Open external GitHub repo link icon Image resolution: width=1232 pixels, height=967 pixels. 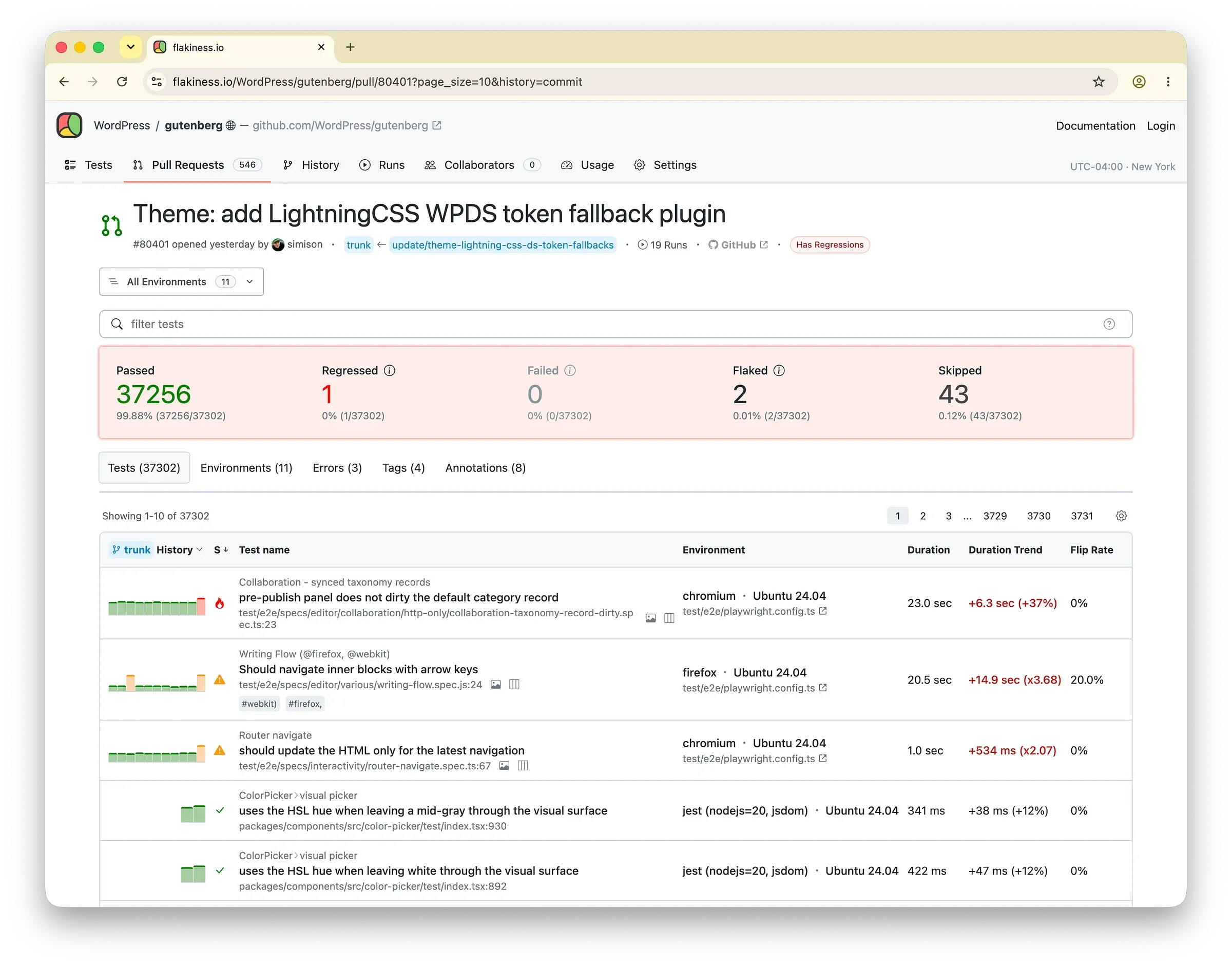(437, 125)
